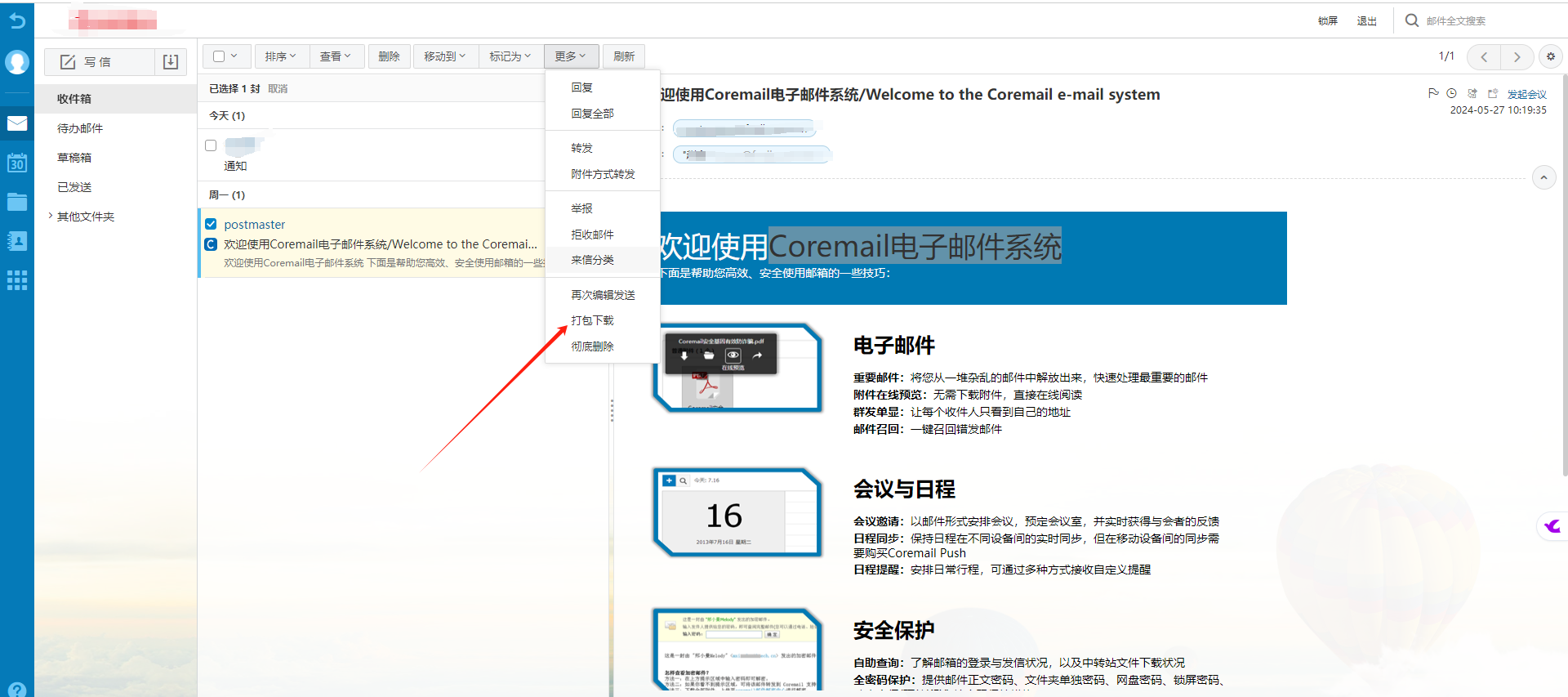Viewport: 1568px width, 697px height.
Task: Uncheck the postmaster email checkbox
Action: [211, 224]
